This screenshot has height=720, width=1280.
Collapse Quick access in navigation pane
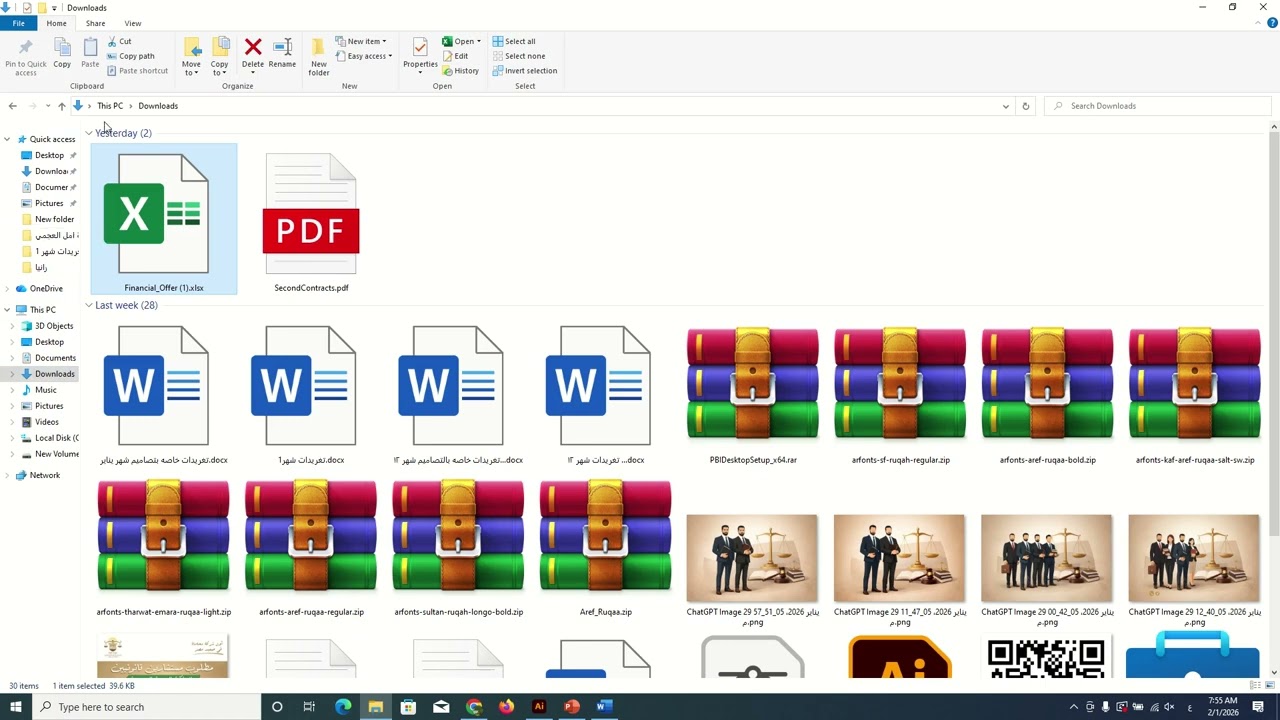pyautogui.click(x=7, y=139)
